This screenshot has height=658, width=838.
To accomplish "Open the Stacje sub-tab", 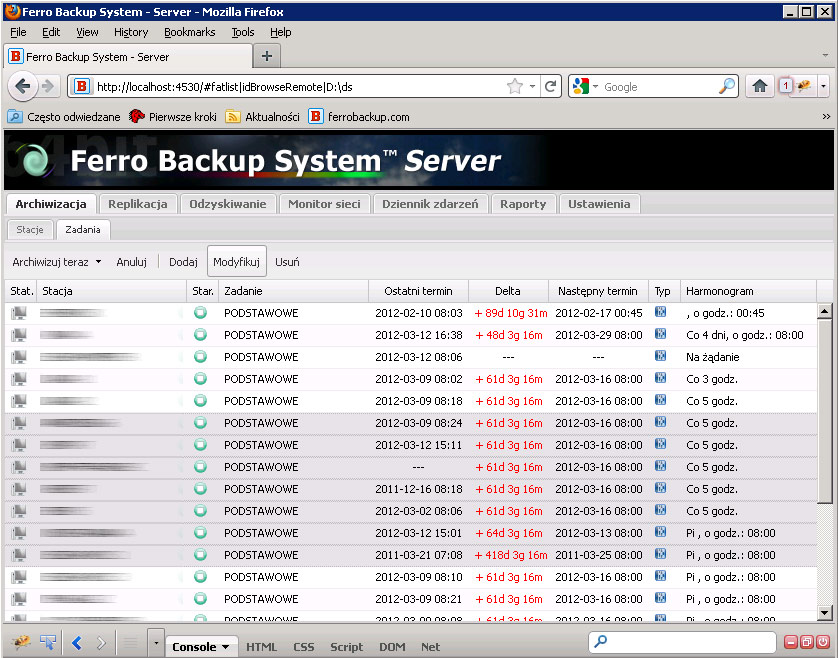I will tap(30, 230).
